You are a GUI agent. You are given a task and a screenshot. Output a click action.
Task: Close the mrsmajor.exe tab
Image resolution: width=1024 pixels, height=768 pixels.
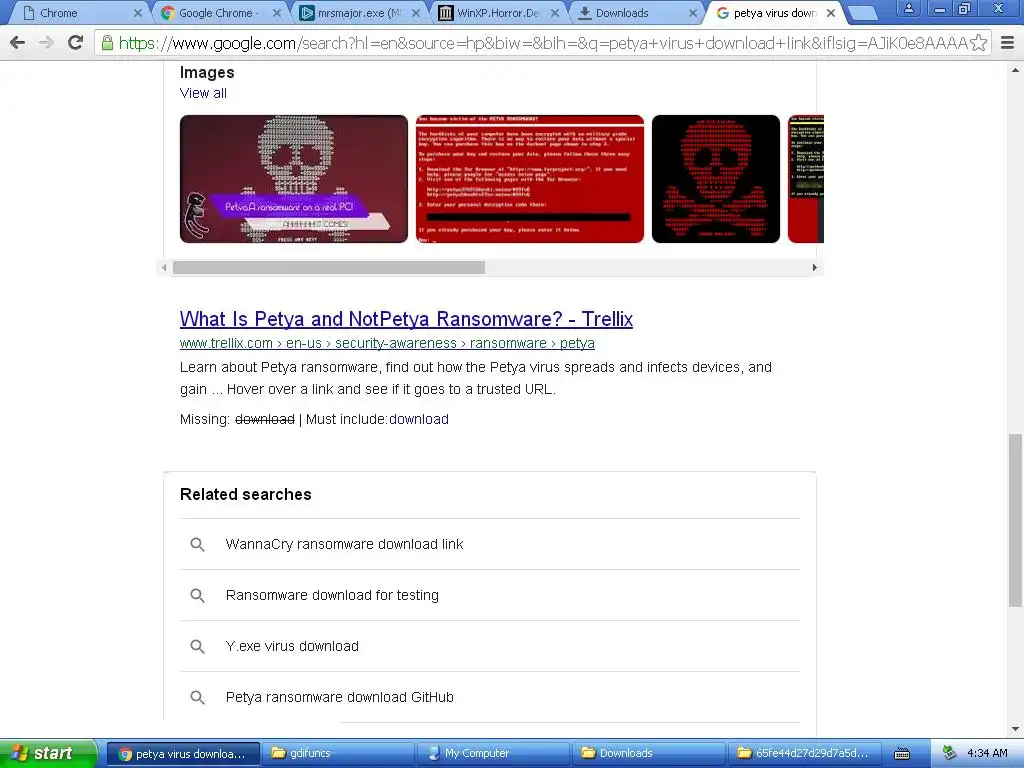click(416, 13)
